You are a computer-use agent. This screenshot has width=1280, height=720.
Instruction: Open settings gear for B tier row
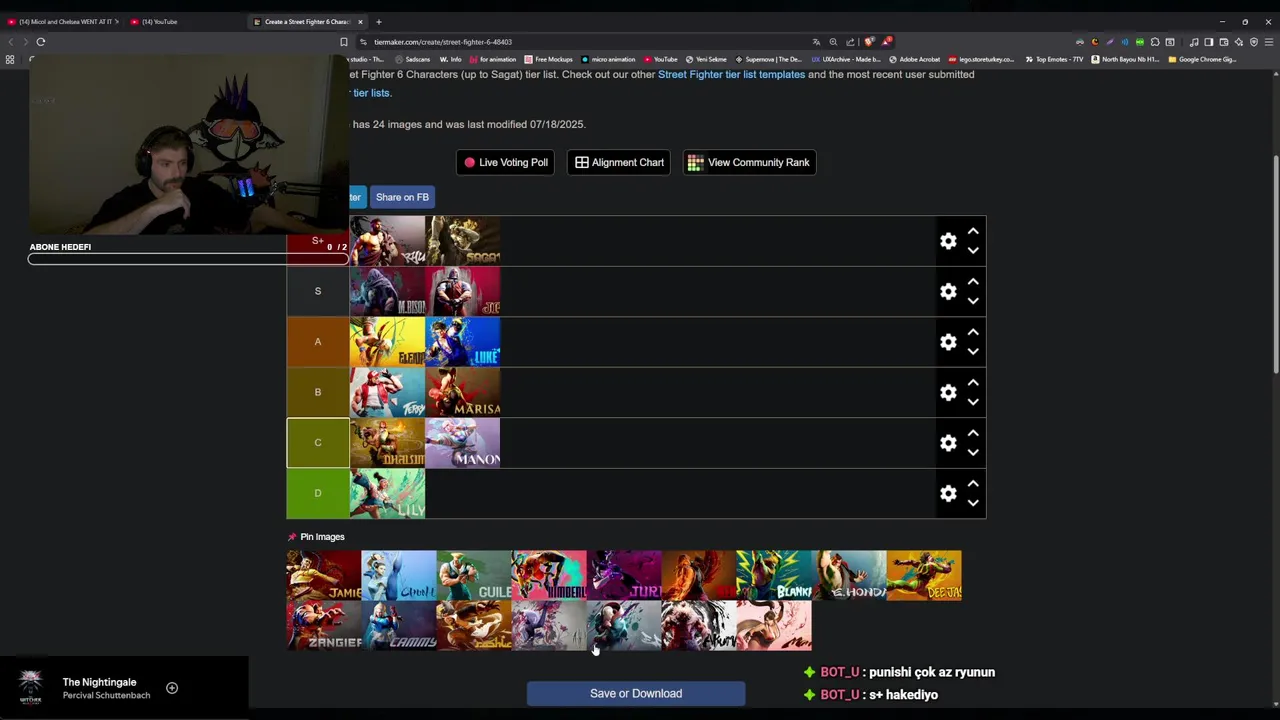948,392
